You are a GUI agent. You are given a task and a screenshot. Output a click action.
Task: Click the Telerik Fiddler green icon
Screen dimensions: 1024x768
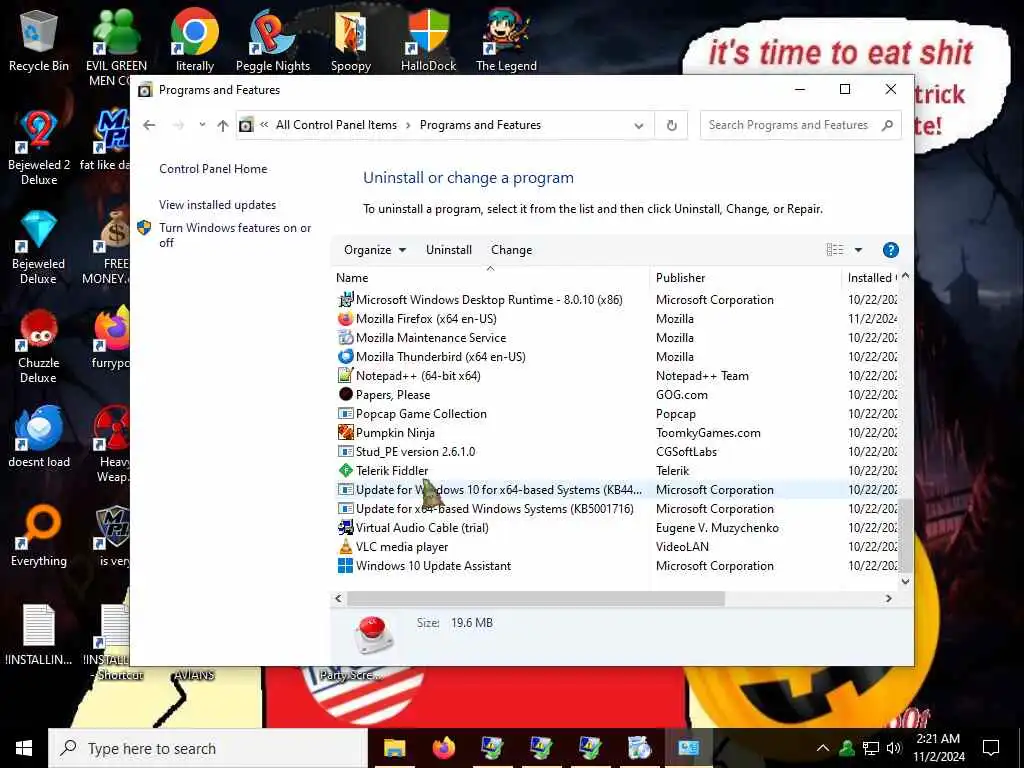pyautogui.click(x=345, y=470)
